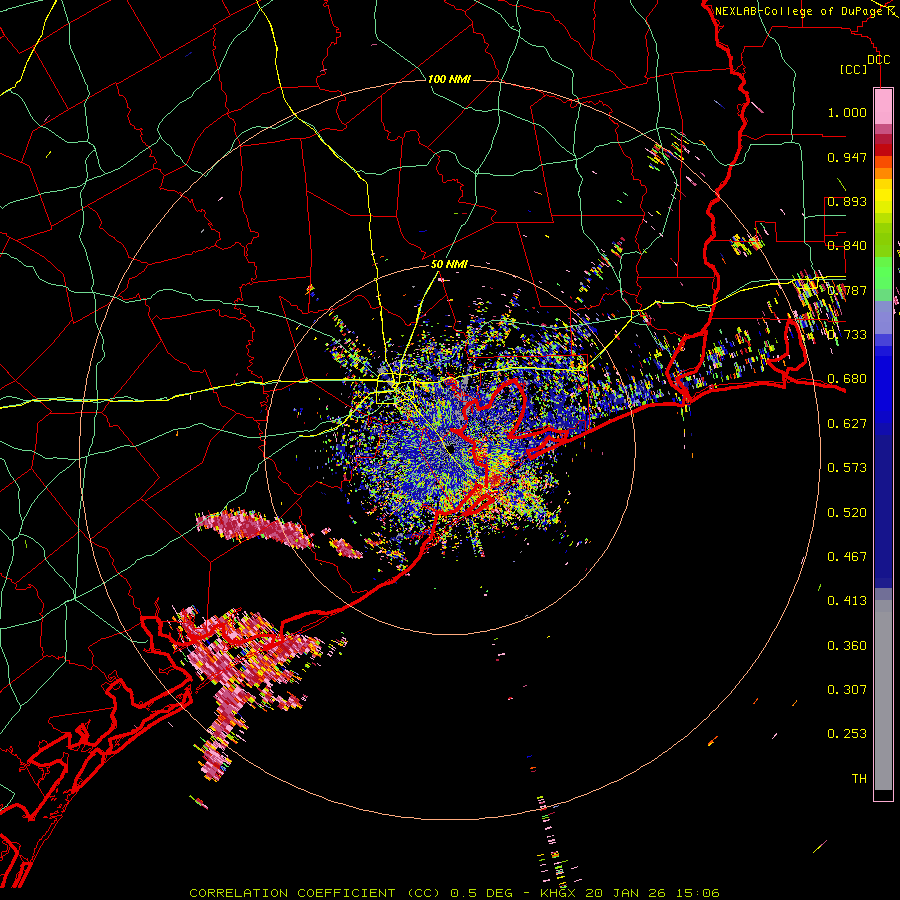
Task: Click the 100 NMI range ring label
Action: [x=449, y=79]
